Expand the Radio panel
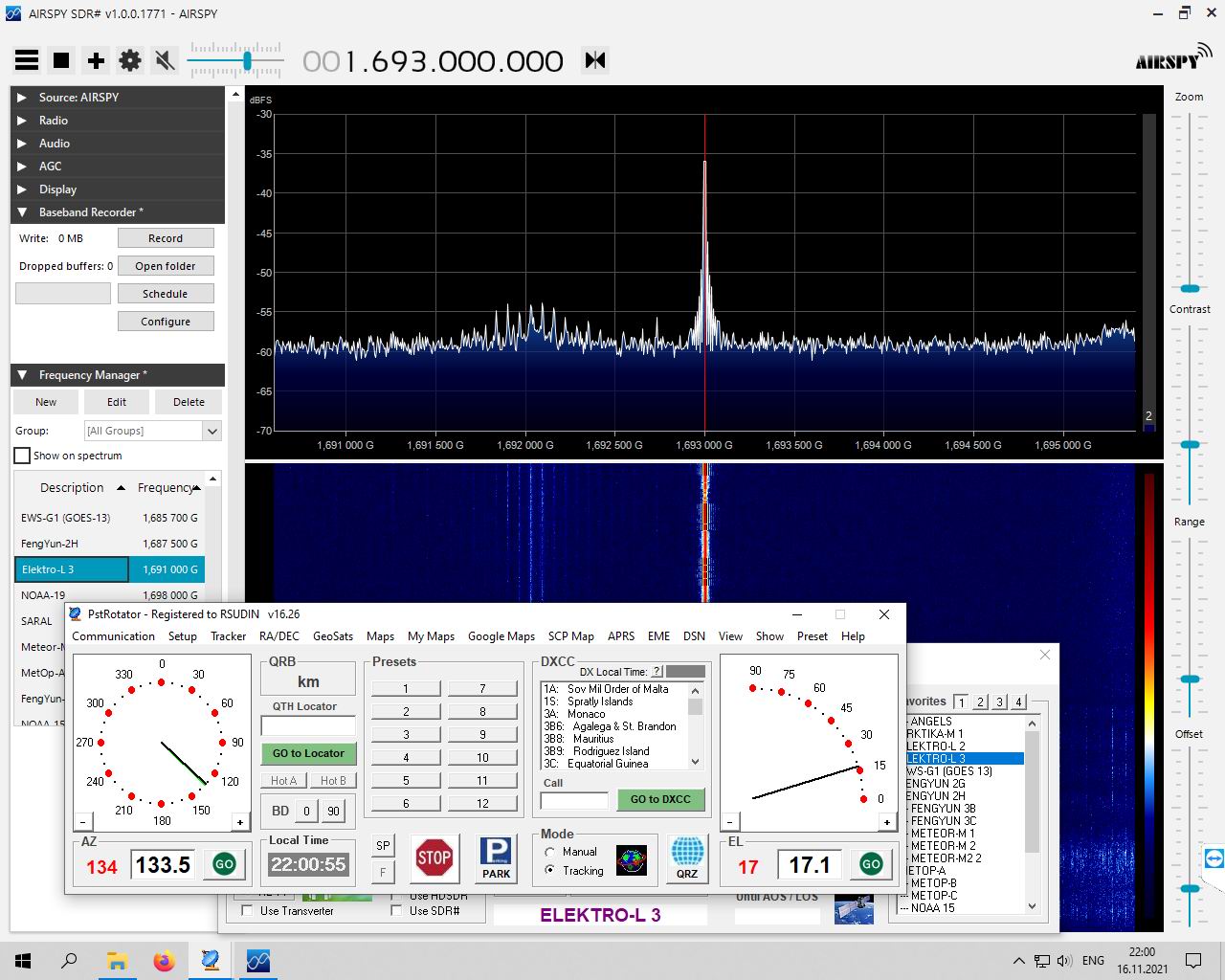Screen dimensions: 1225x980 tap(118, 121)
